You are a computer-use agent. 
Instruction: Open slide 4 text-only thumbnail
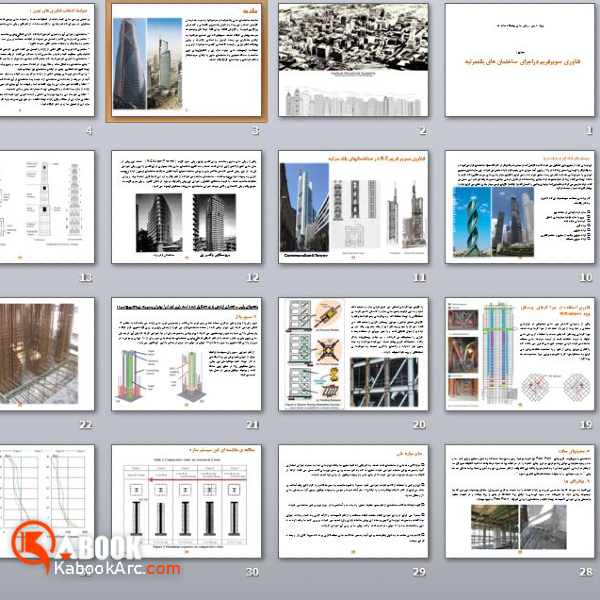47,60
